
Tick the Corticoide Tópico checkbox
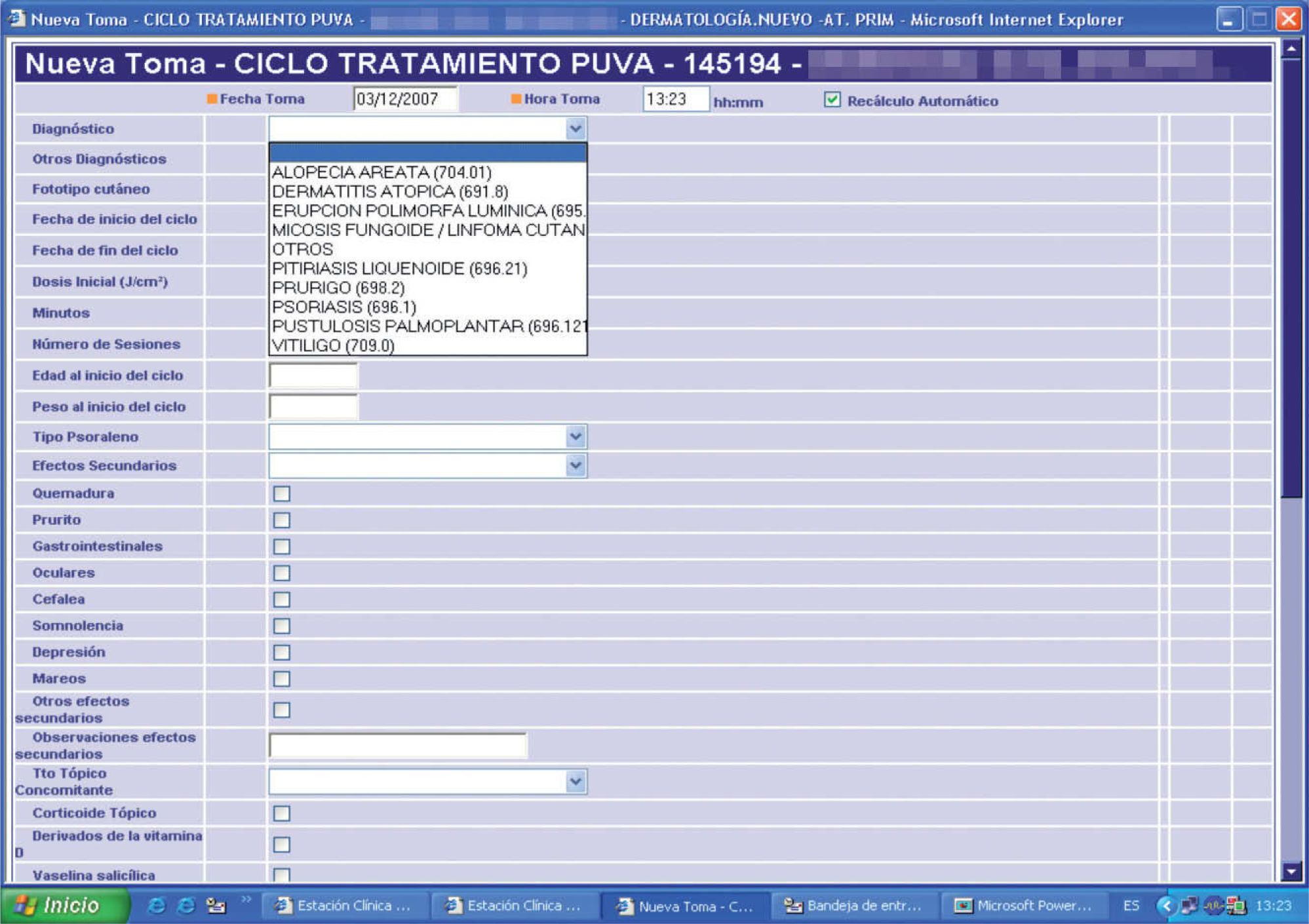[x=282, y=813]
